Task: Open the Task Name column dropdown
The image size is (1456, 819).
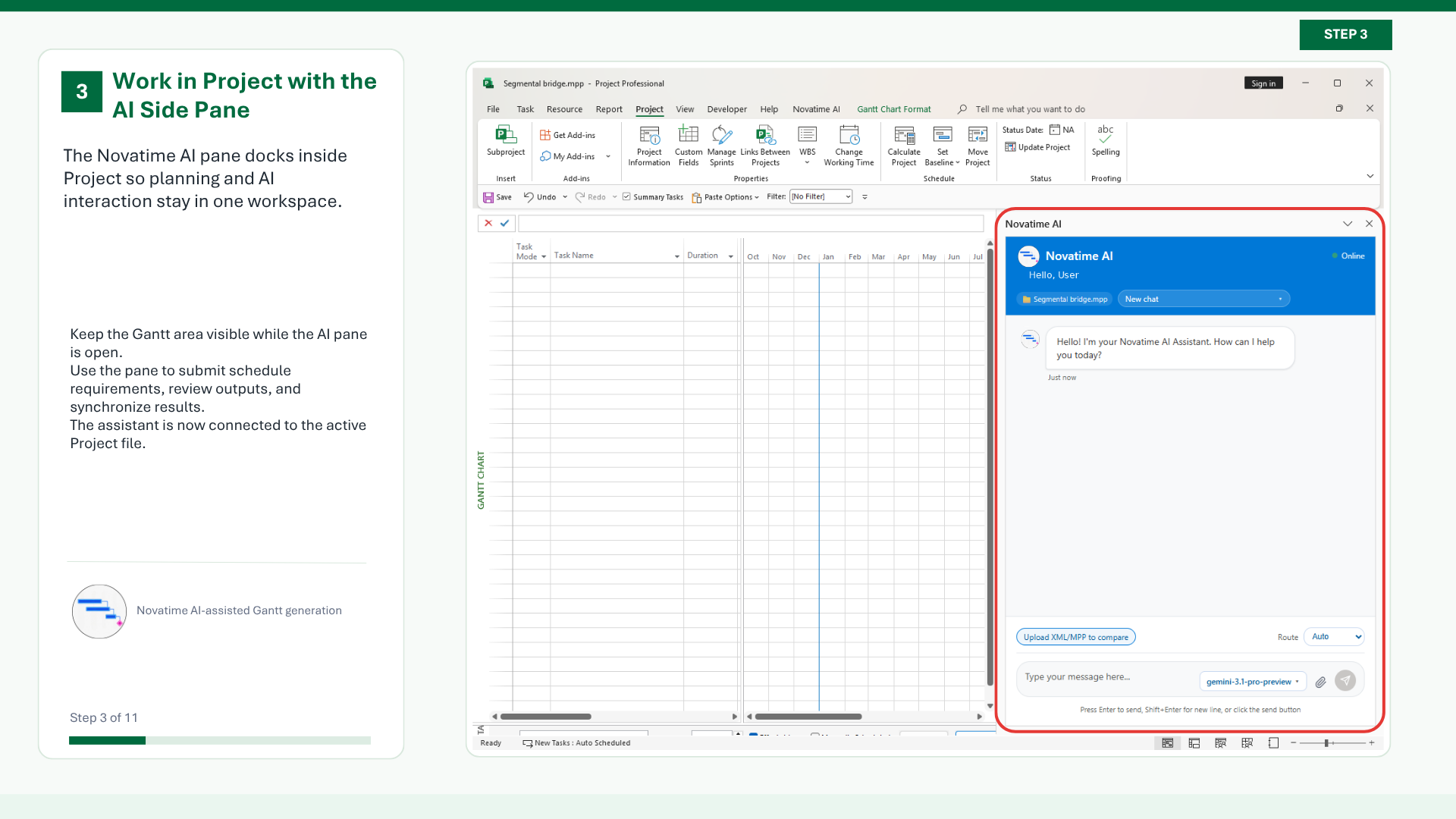Action: (677, 256)
